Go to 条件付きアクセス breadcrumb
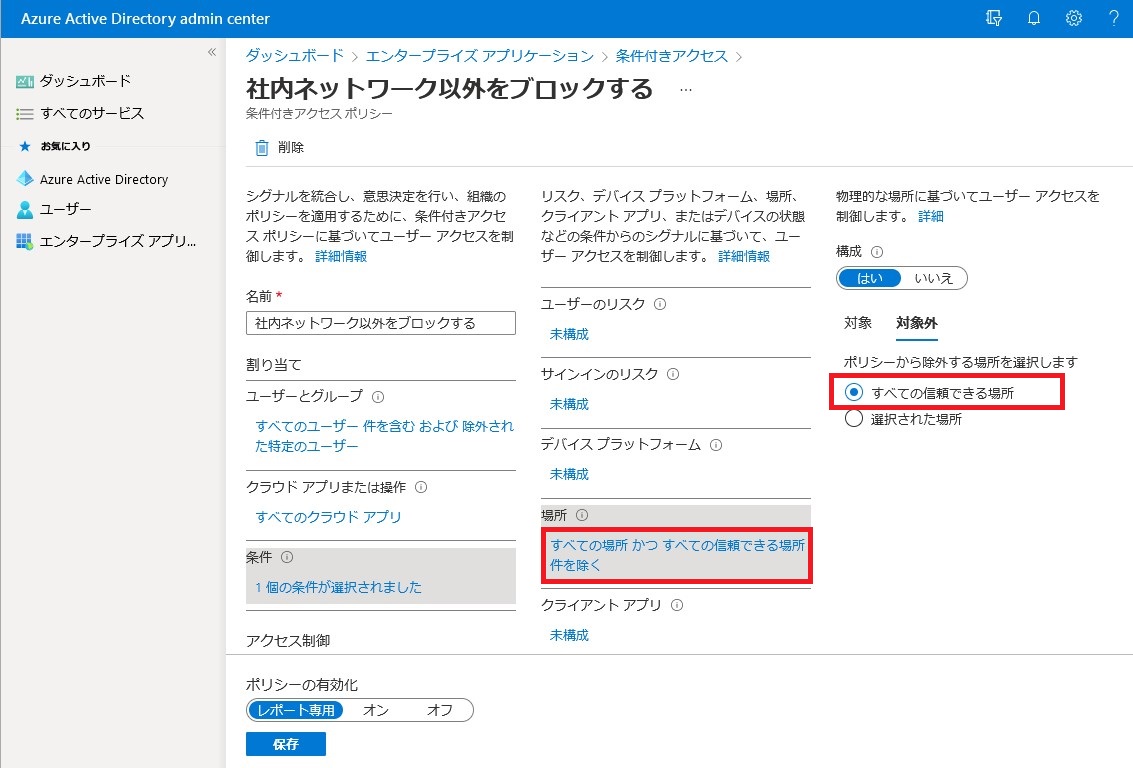This screenshot has width=1133, height=768. pyautogui.click(x=672, y=56)
